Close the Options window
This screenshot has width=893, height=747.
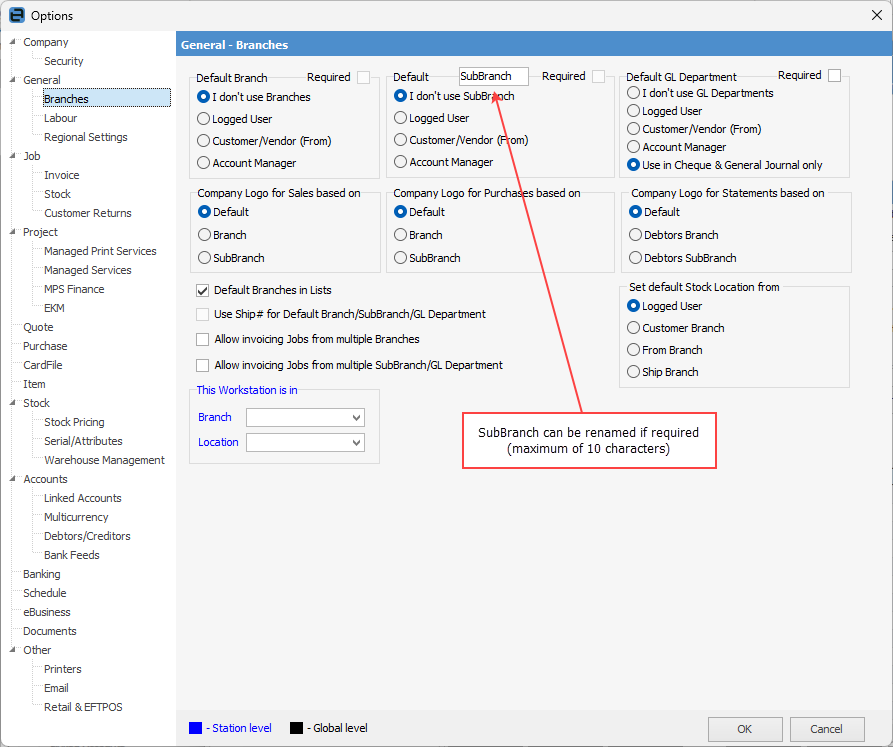tap(877, 15)
